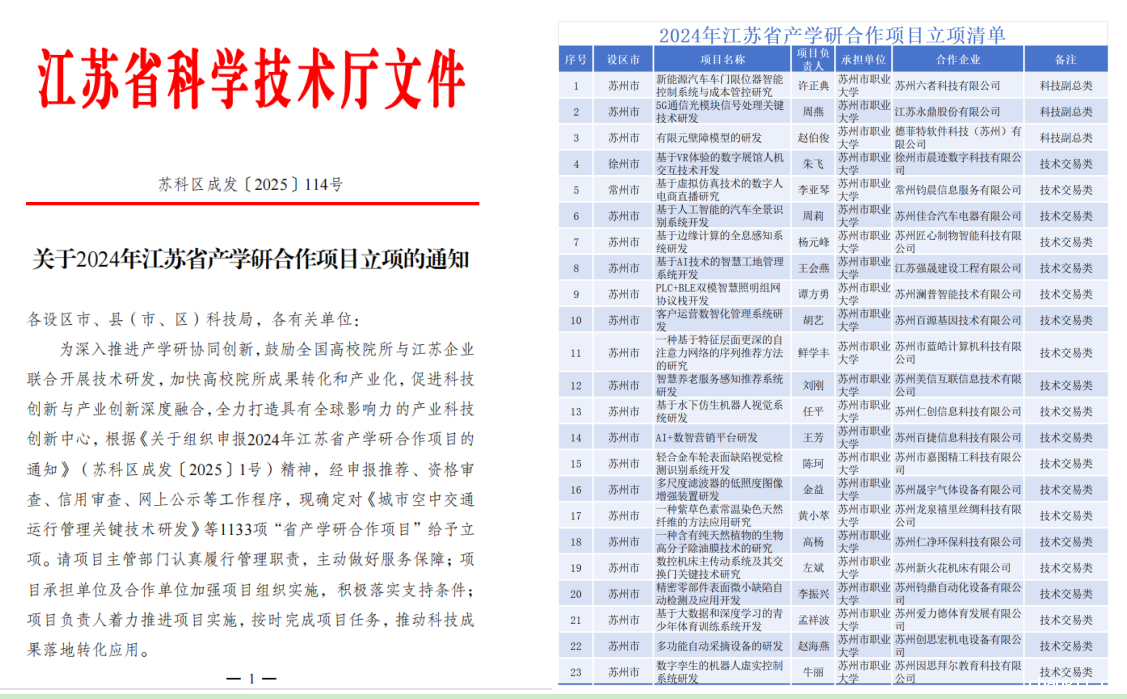Click 常州市 in row 5
Image resolution: width=1127 pixels, height=699 pixels.
(x=623, y=190)
